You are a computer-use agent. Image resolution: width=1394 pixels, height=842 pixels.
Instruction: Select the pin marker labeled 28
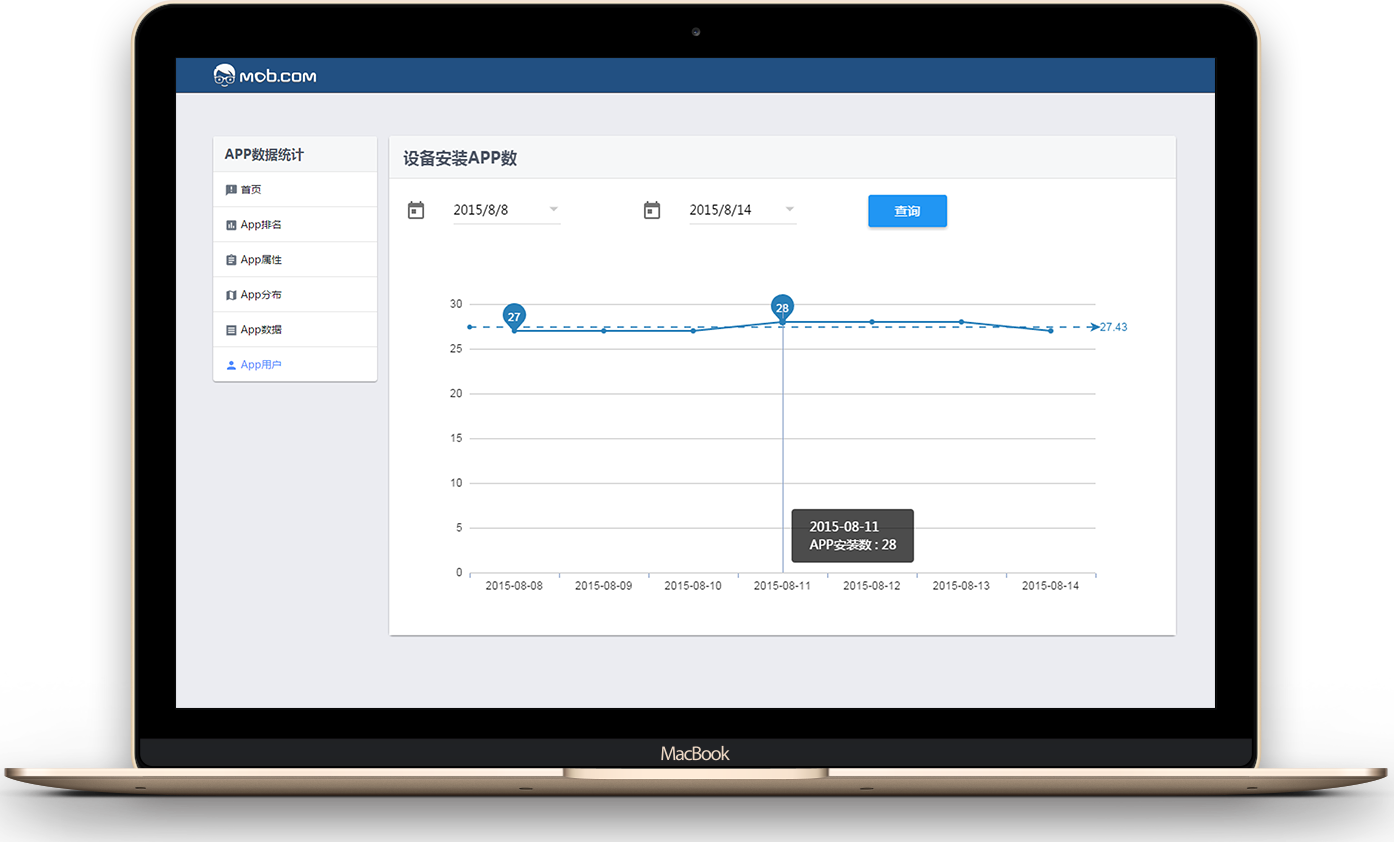point(782,307)
